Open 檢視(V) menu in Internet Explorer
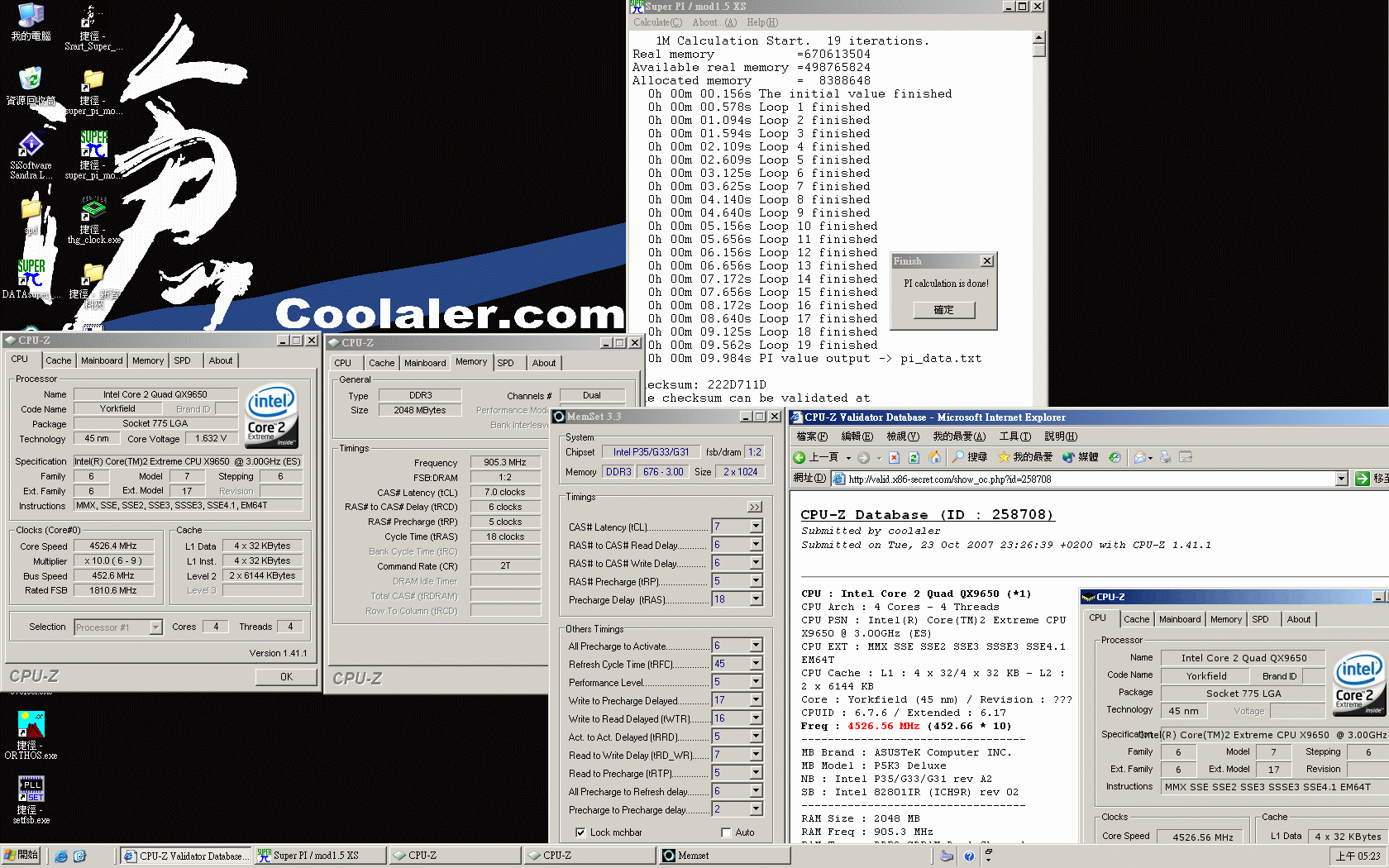Viewport: 1389px width, 868px height. 902,436
